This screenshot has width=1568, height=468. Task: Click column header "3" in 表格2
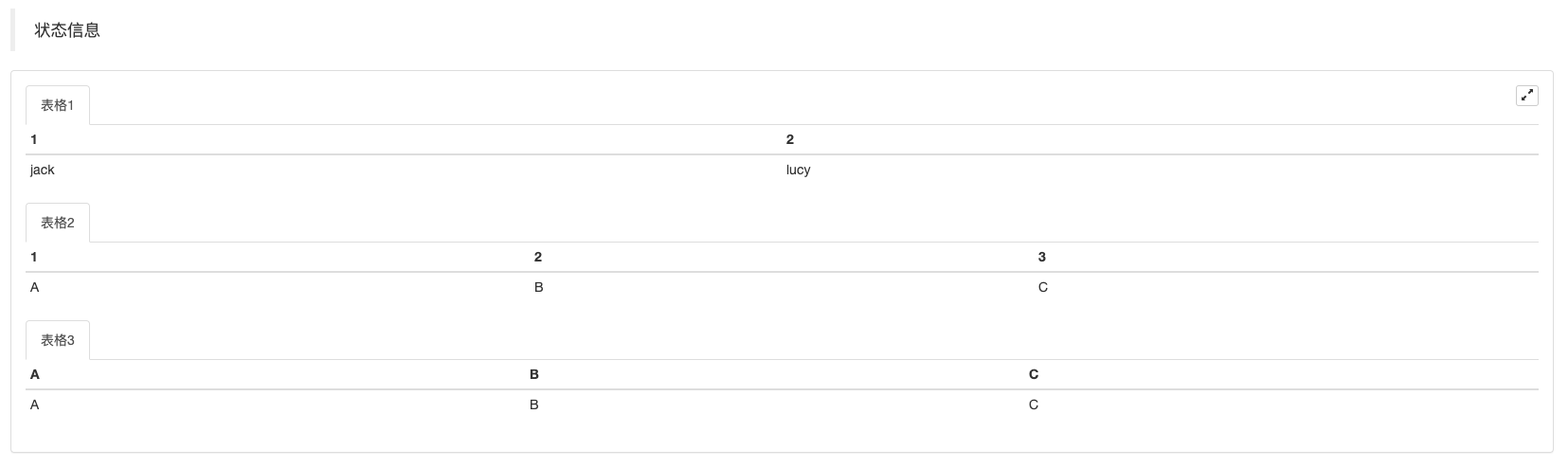(x=1042, y=258)
